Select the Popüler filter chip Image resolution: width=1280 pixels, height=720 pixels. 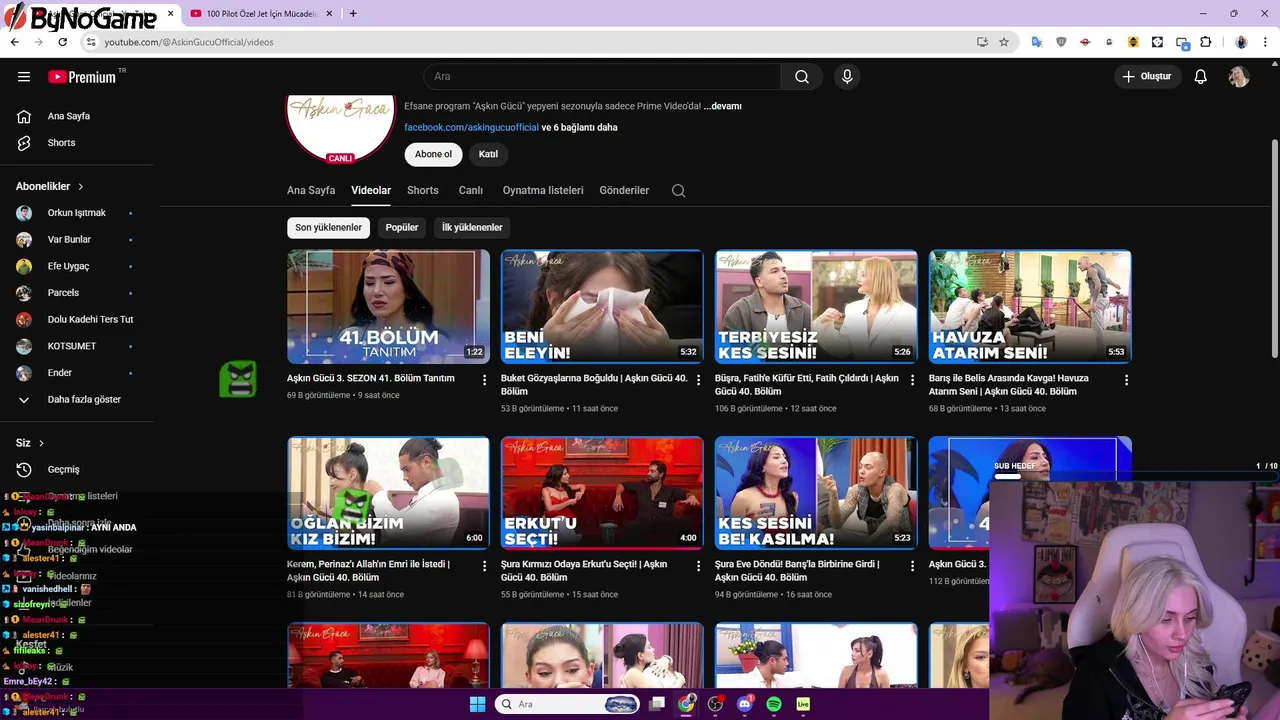pyautogui.click(x=402, y=228)
